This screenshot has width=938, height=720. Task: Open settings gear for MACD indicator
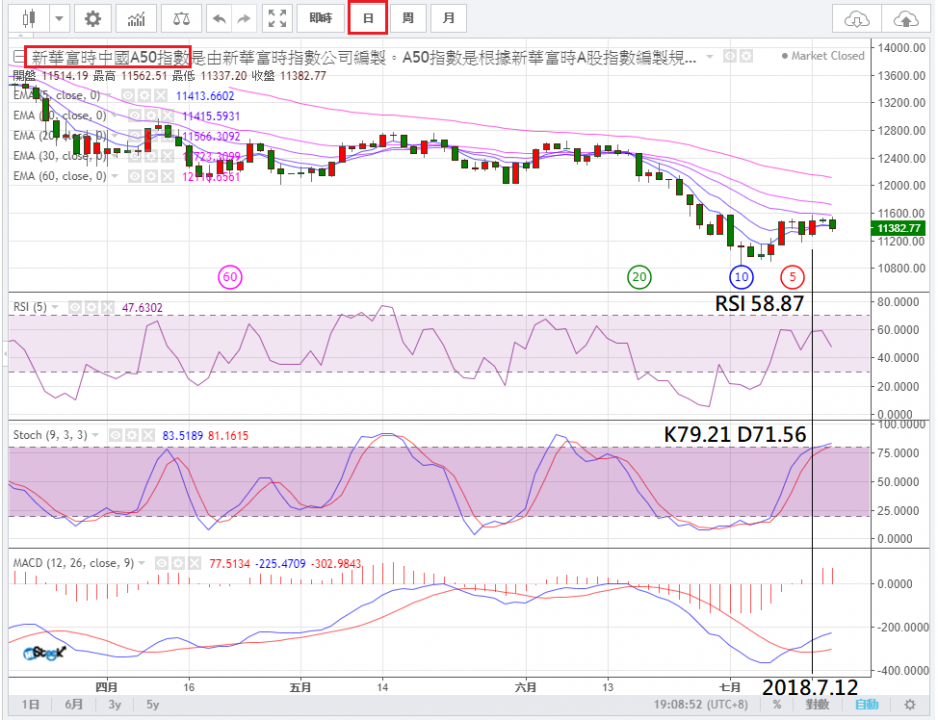pos(178,563)
